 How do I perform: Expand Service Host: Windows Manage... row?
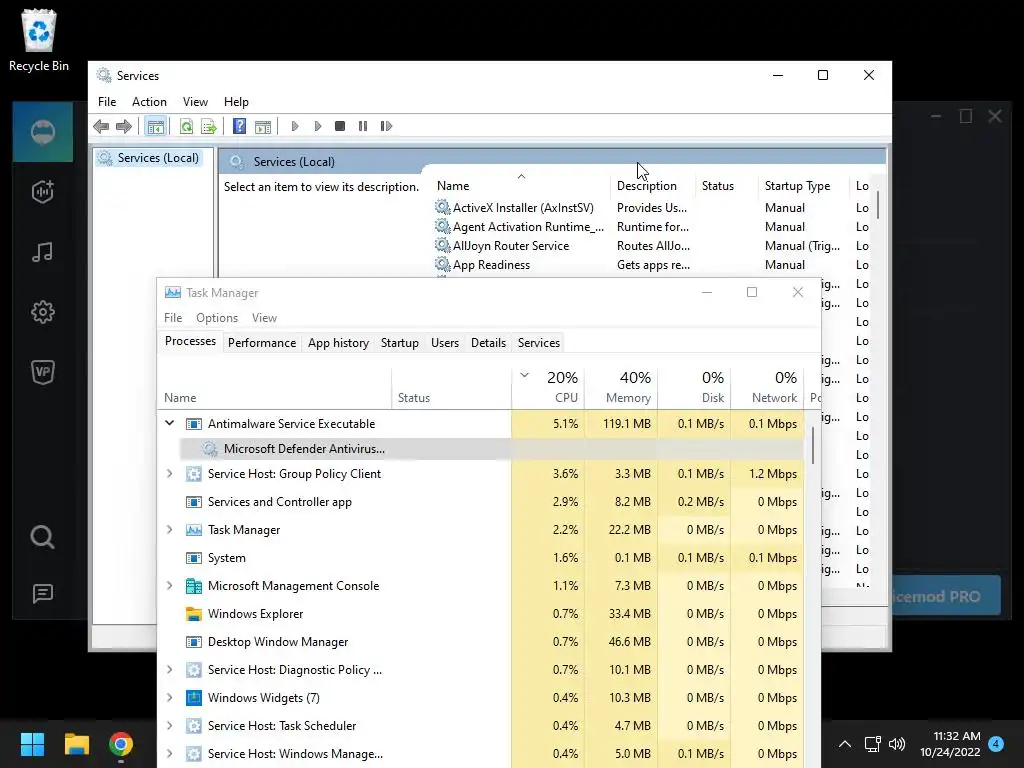tap(170, 754)
